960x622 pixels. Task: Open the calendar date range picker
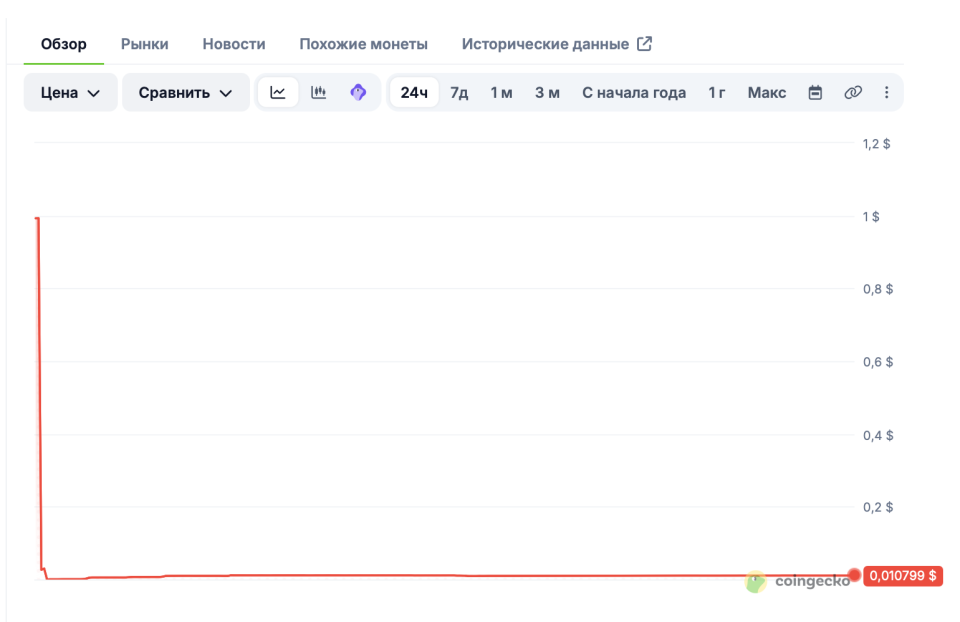point(815,92)
